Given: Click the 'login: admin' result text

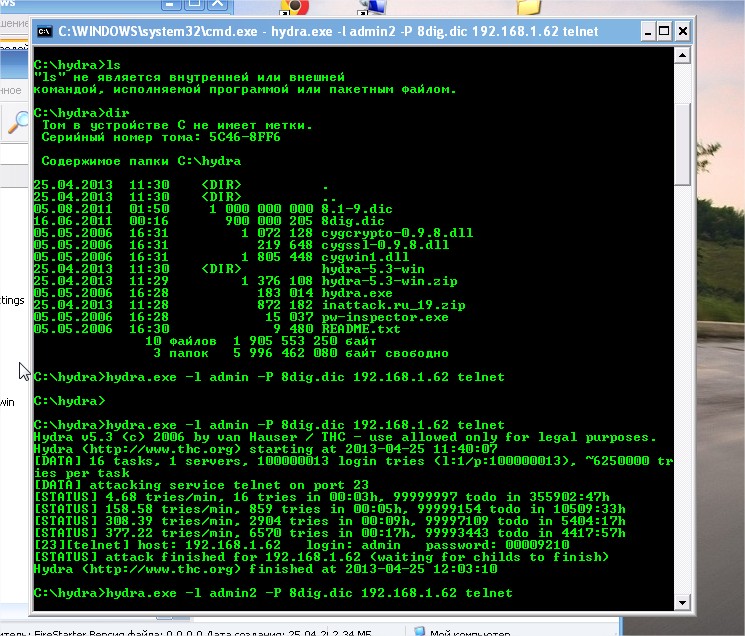Looking at the screenshot, I should point(353,545).
